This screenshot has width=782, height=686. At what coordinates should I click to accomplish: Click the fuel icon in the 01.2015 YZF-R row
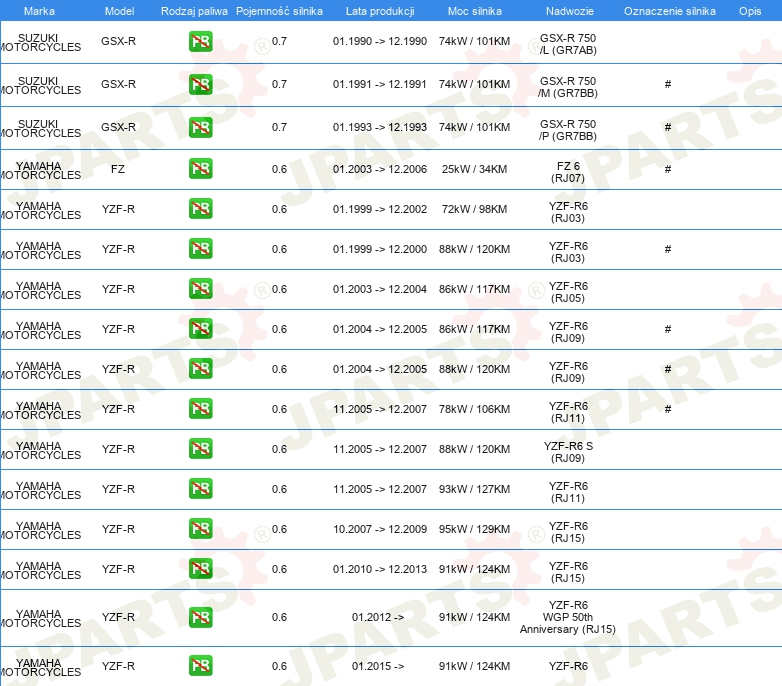(200, 666)
